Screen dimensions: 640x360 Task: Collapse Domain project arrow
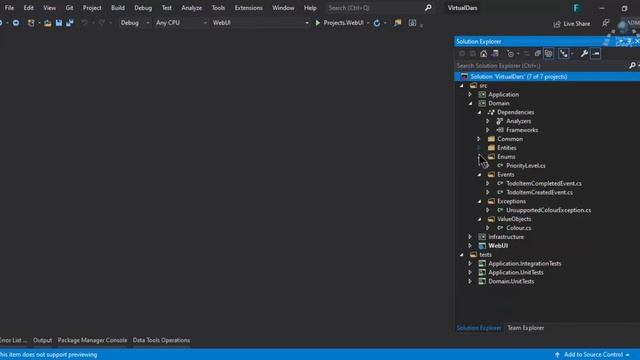tap(470, 104)
